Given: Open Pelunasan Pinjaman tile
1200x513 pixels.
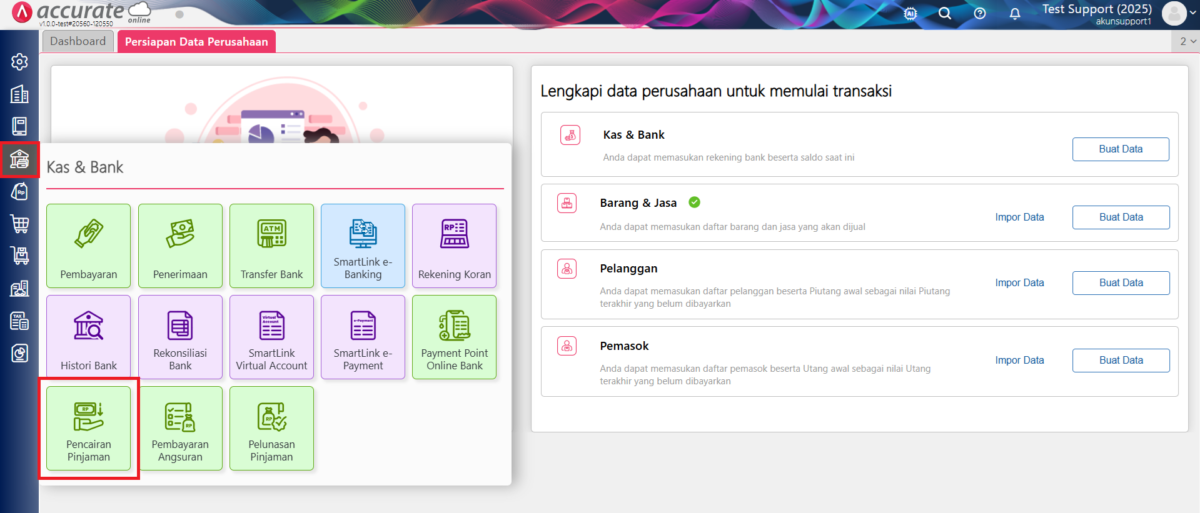Looking at the screenshot, I should point(271,428).
